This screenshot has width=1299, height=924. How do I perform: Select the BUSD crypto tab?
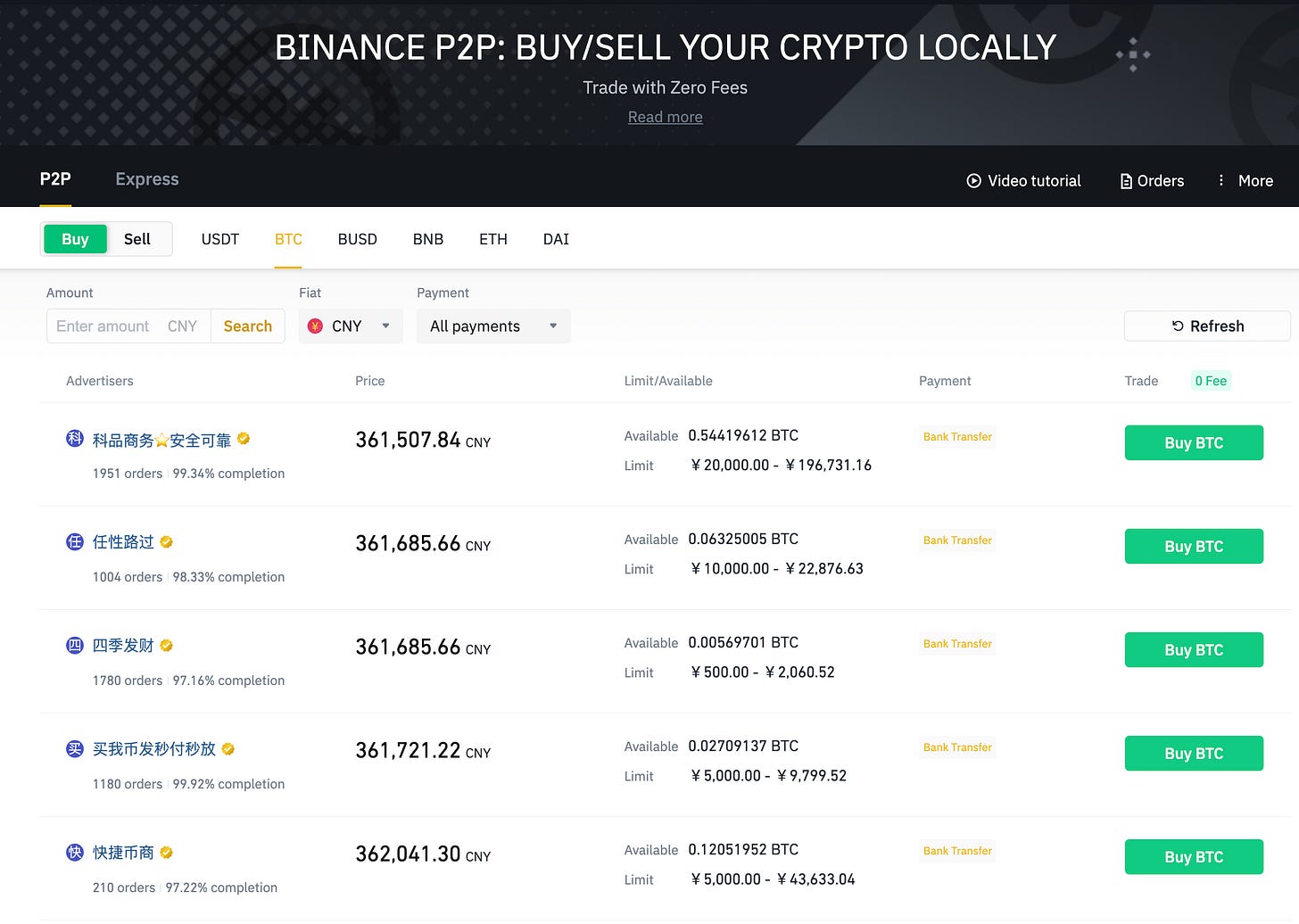pyautogui.click(x=358, y=239)
